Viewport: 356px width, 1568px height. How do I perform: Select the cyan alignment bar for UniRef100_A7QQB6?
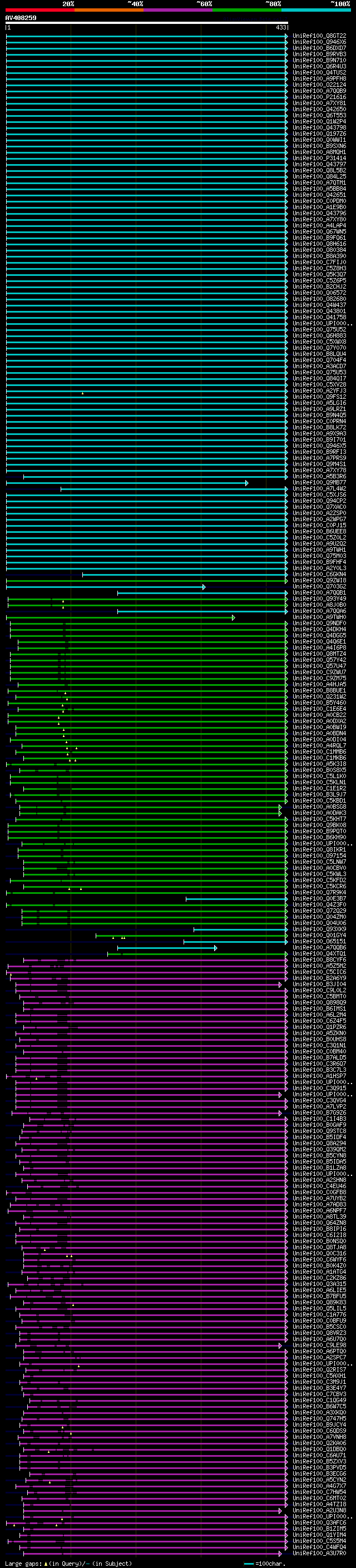pyautogui.click(x=167, y=948)
